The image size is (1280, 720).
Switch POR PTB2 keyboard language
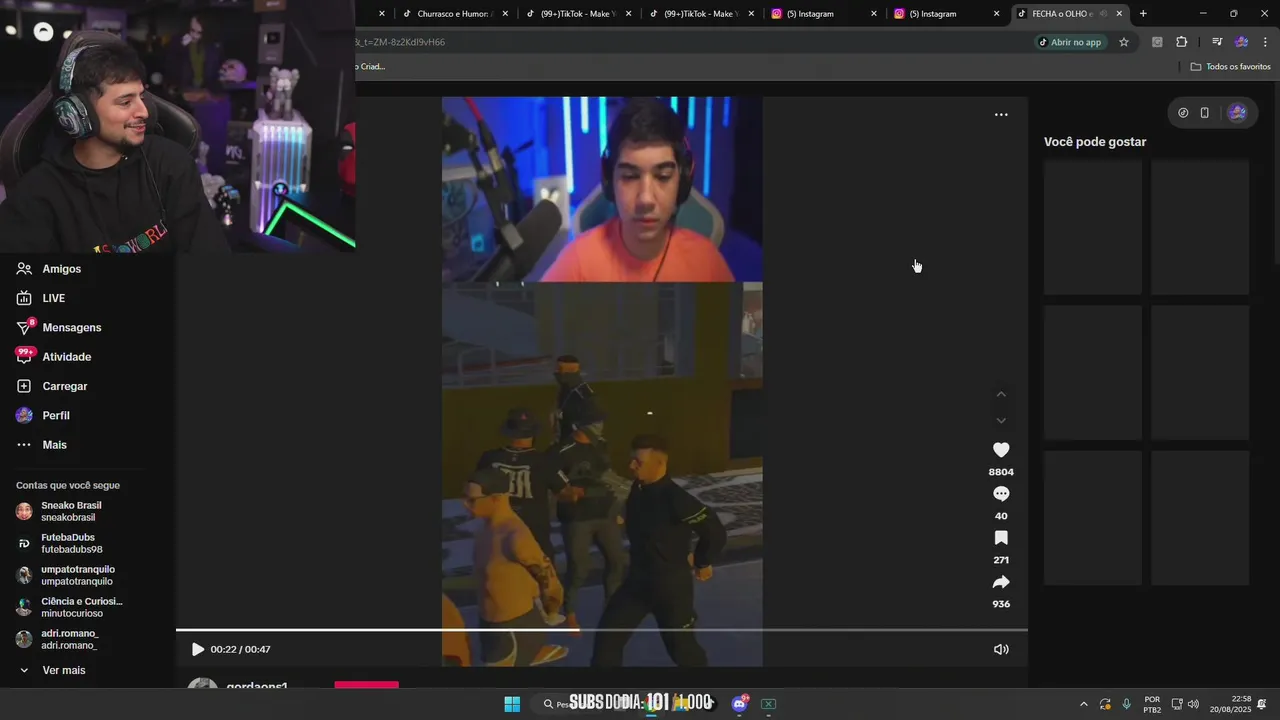[1152, 704]
